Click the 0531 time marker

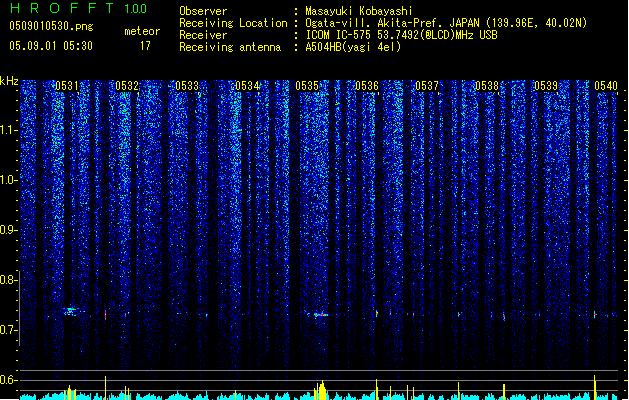pyautogui.click(x=67, y=86)
